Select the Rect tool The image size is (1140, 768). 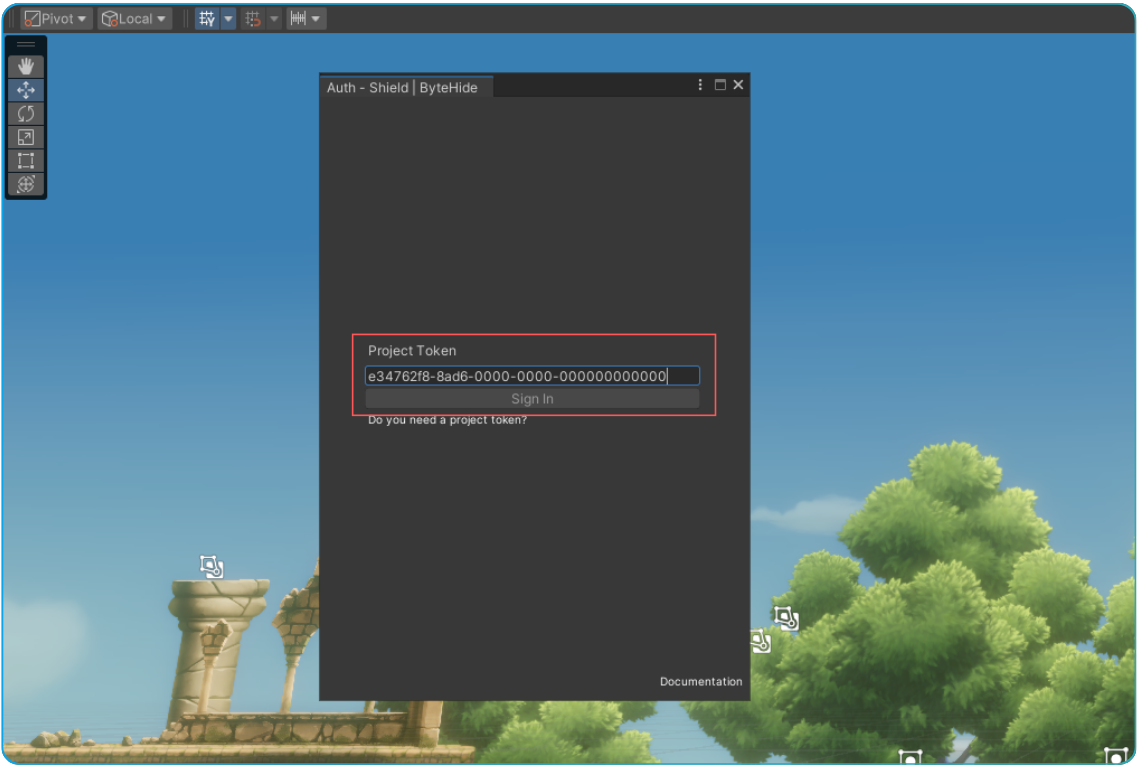[26, 161]
